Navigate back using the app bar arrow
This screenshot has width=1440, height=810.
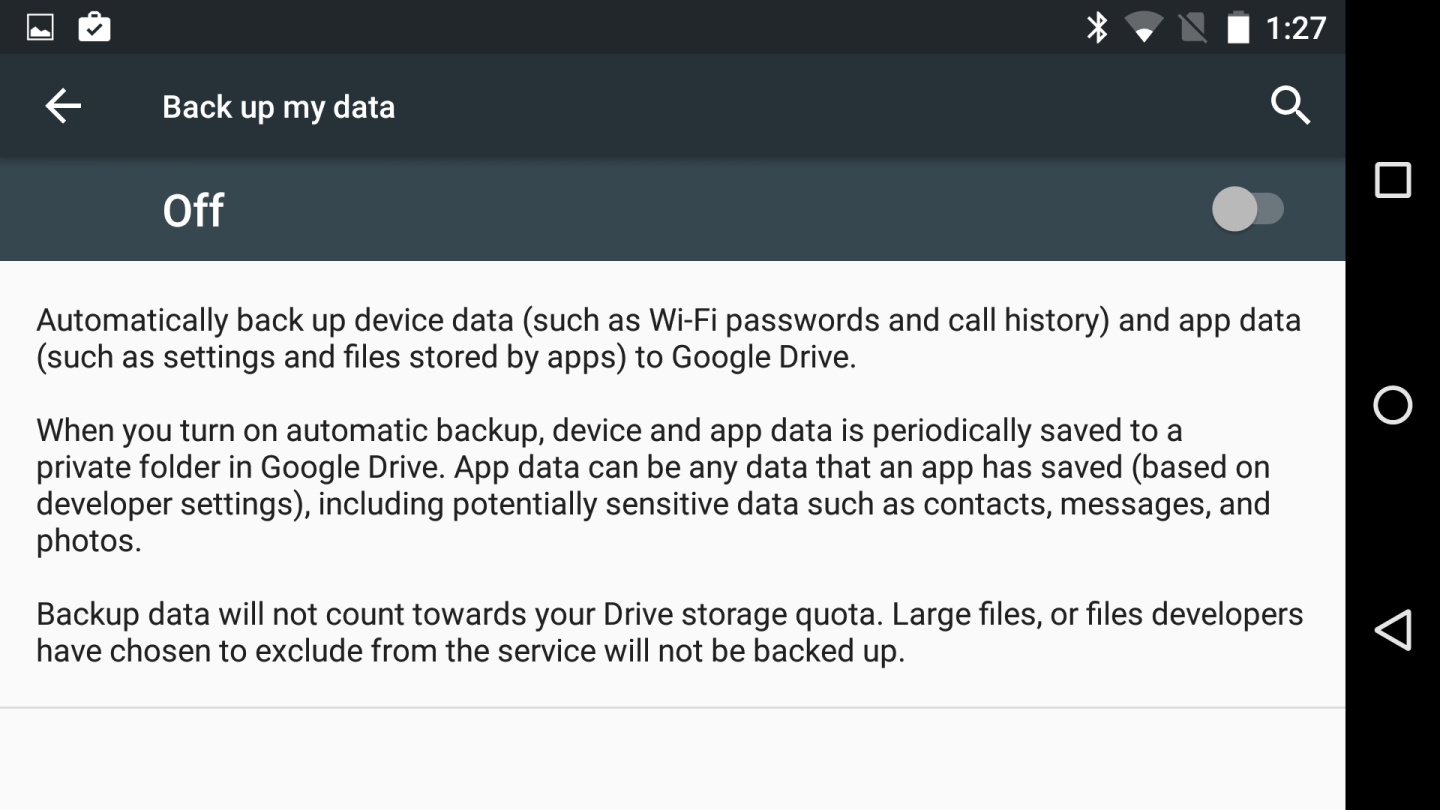tap(62, 106)
